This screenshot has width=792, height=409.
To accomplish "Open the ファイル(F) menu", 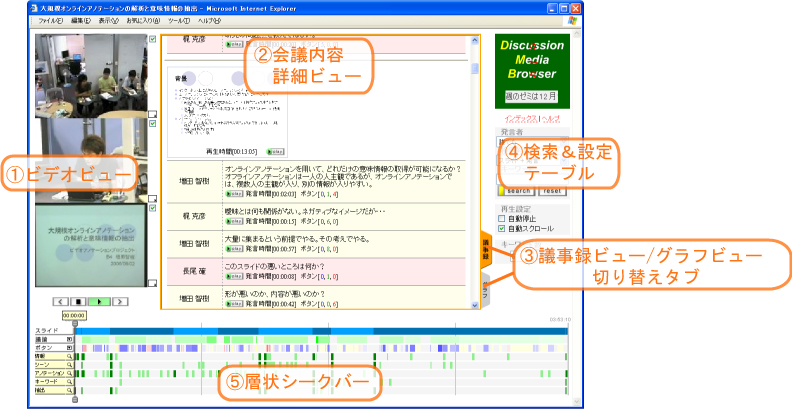I will pyautogui.click(x=51, y=21).
